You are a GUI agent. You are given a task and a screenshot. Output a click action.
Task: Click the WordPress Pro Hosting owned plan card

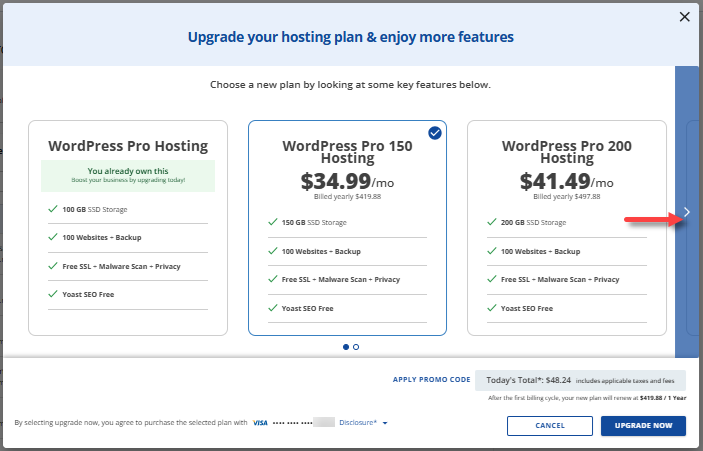[128, 228]
